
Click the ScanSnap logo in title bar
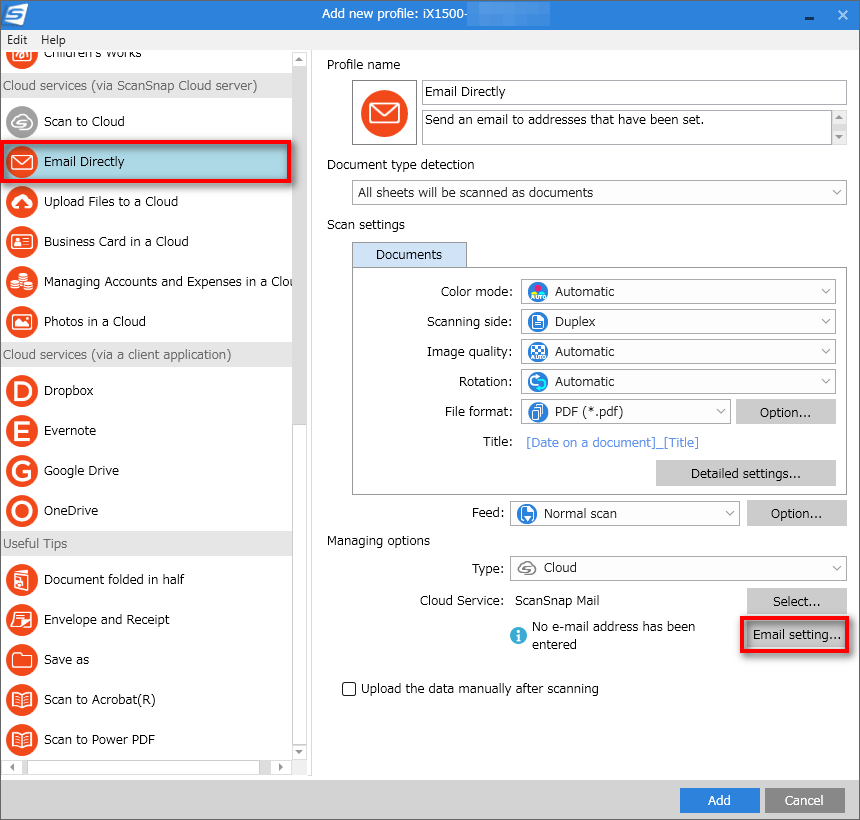tap(15, 14)
